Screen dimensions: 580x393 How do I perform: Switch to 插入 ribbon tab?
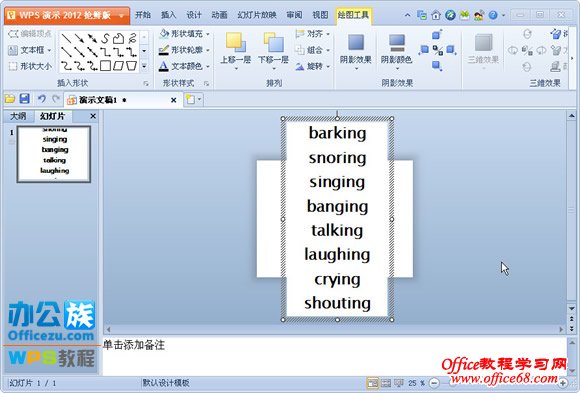tap(168, 15)
